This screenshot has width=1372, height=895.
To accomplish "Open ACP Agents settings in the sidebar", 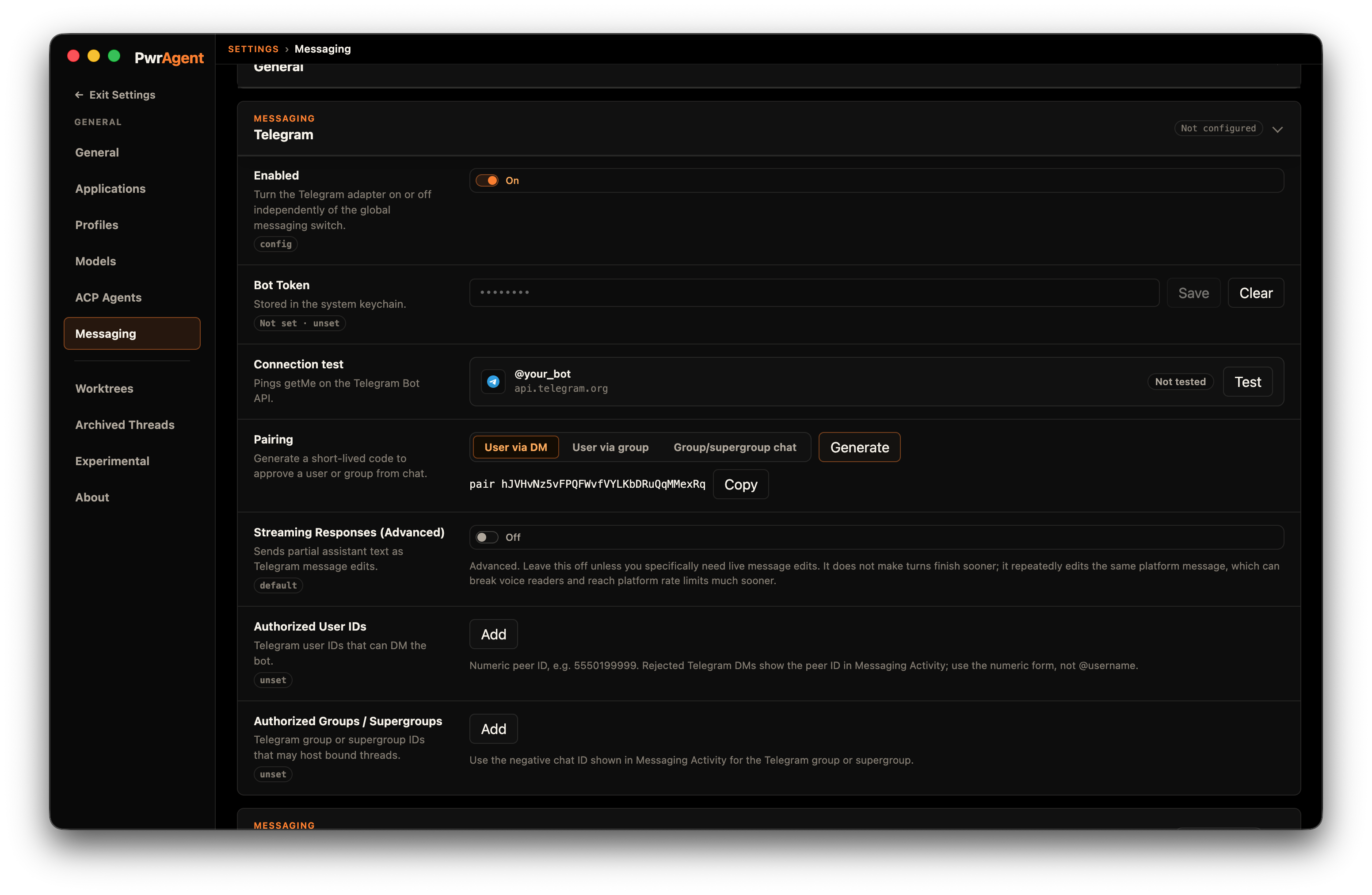I will (132, 298).
